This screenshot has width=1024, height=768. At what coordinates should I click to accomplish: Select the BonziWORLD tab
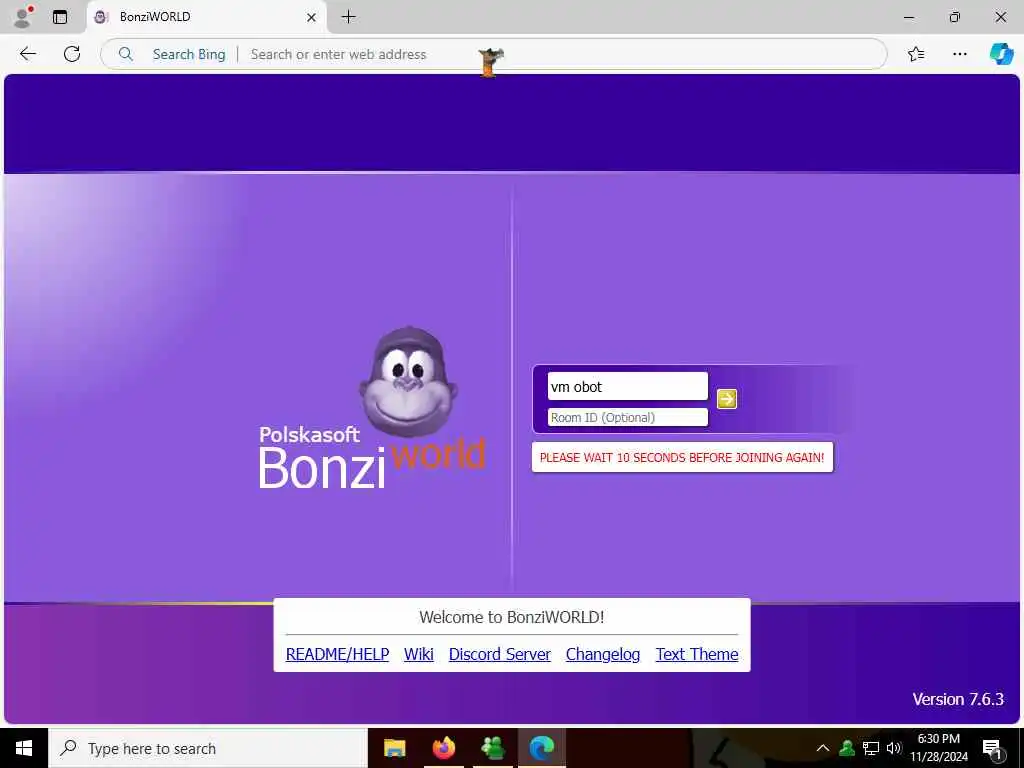[x=206, y=17]
